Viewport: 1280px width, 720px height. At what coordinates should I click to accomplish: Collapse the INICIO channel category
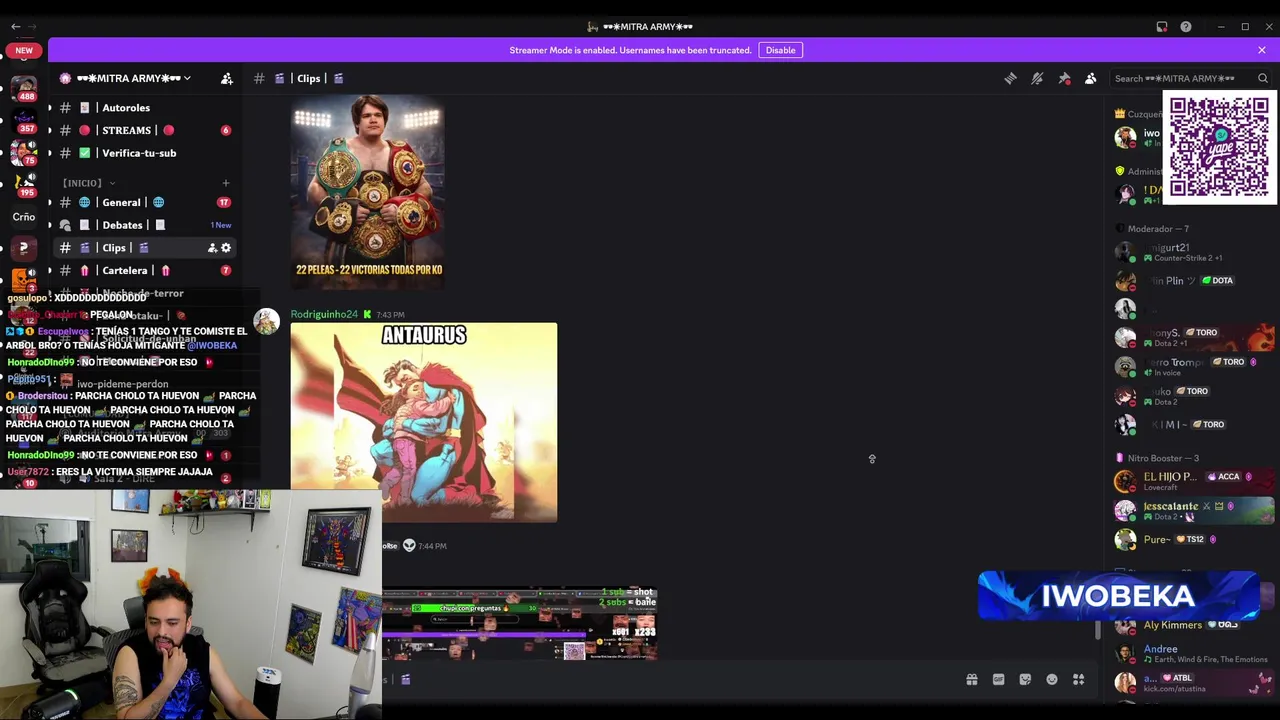click(x=87, y=183)
